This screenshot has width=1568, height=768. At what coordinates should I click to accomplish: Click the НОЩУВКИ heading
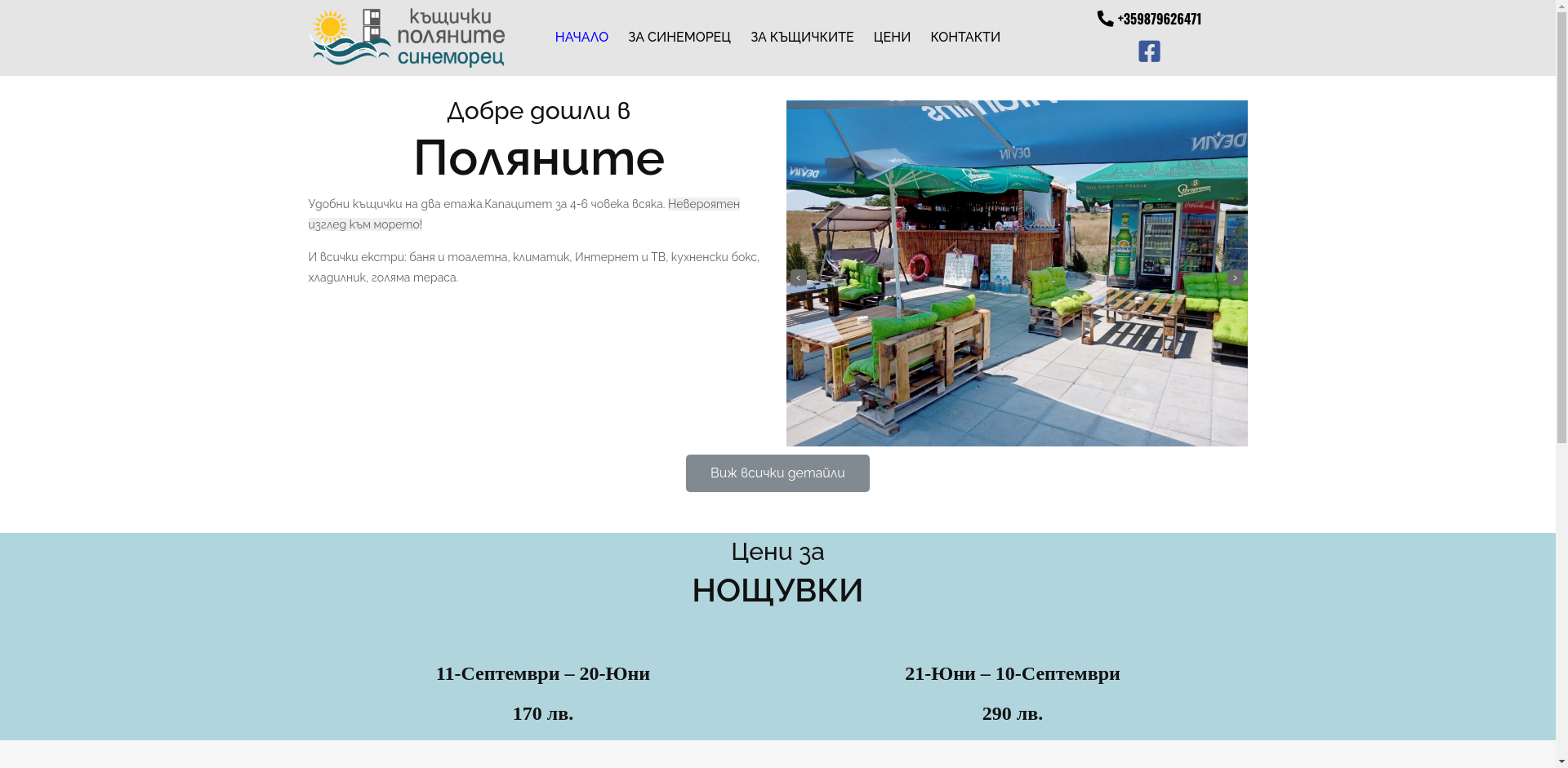tap(777, 588)
